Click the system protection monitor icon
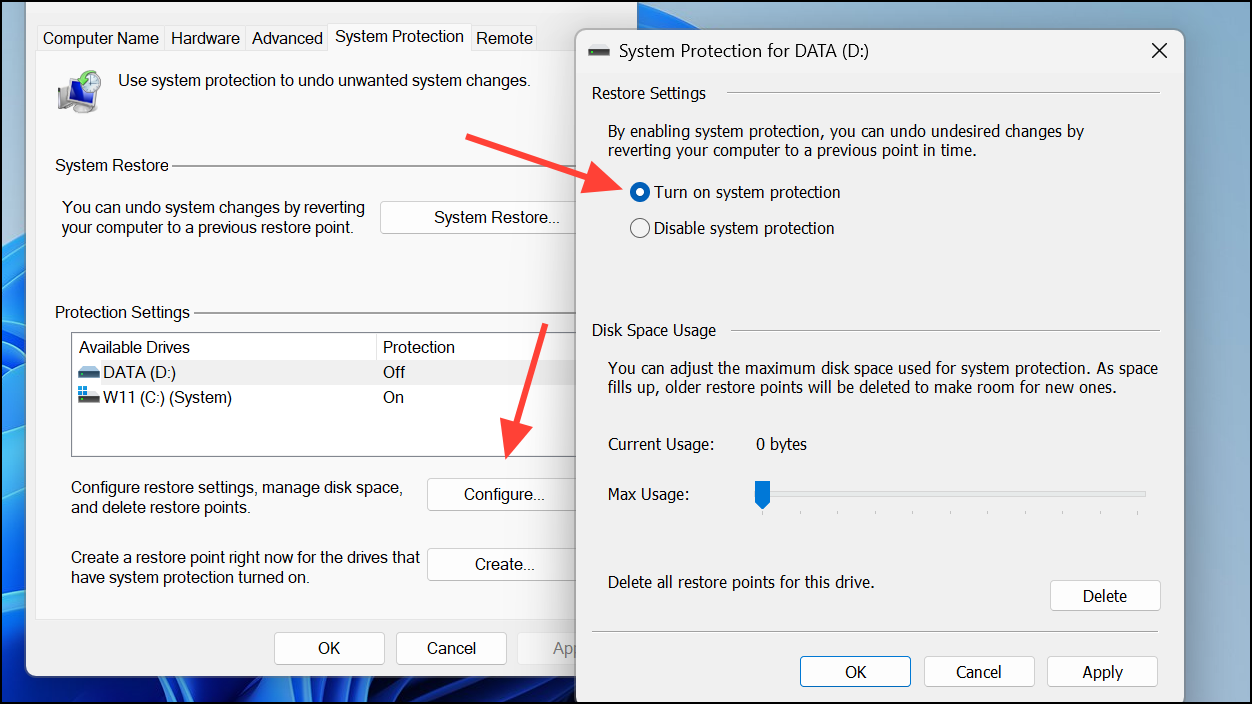Image resolution: width=1252 pixels, height=704 pixels. click(x=79, y=90)
